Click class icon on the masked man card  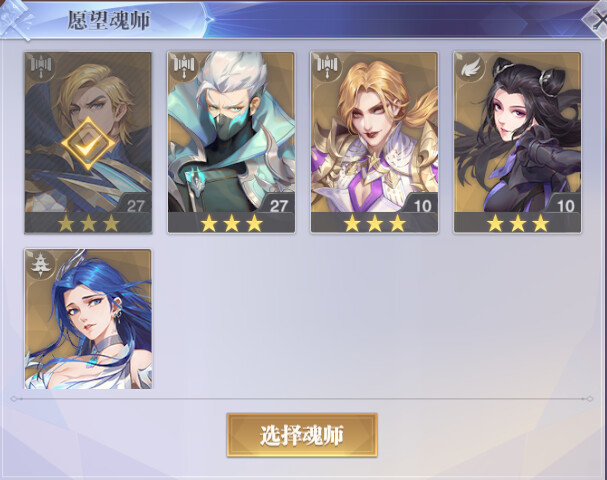tap(184, 67)
